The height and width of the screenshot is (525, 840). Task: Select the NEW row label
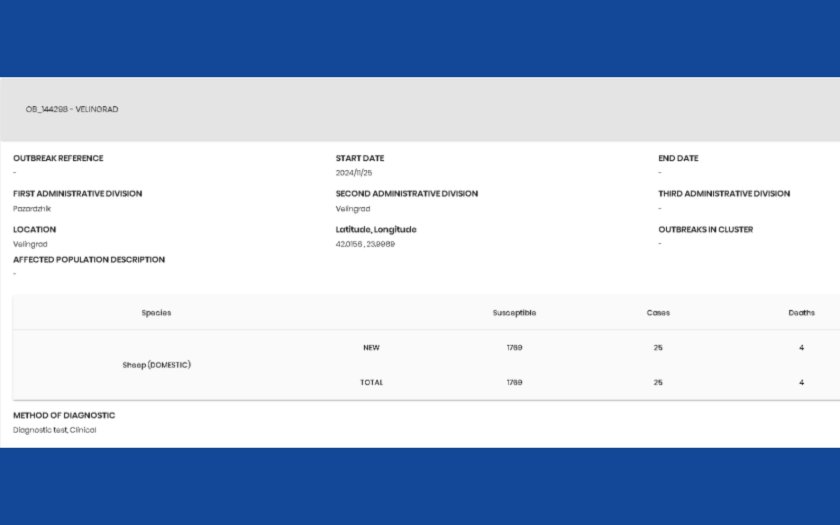point(371,348)
